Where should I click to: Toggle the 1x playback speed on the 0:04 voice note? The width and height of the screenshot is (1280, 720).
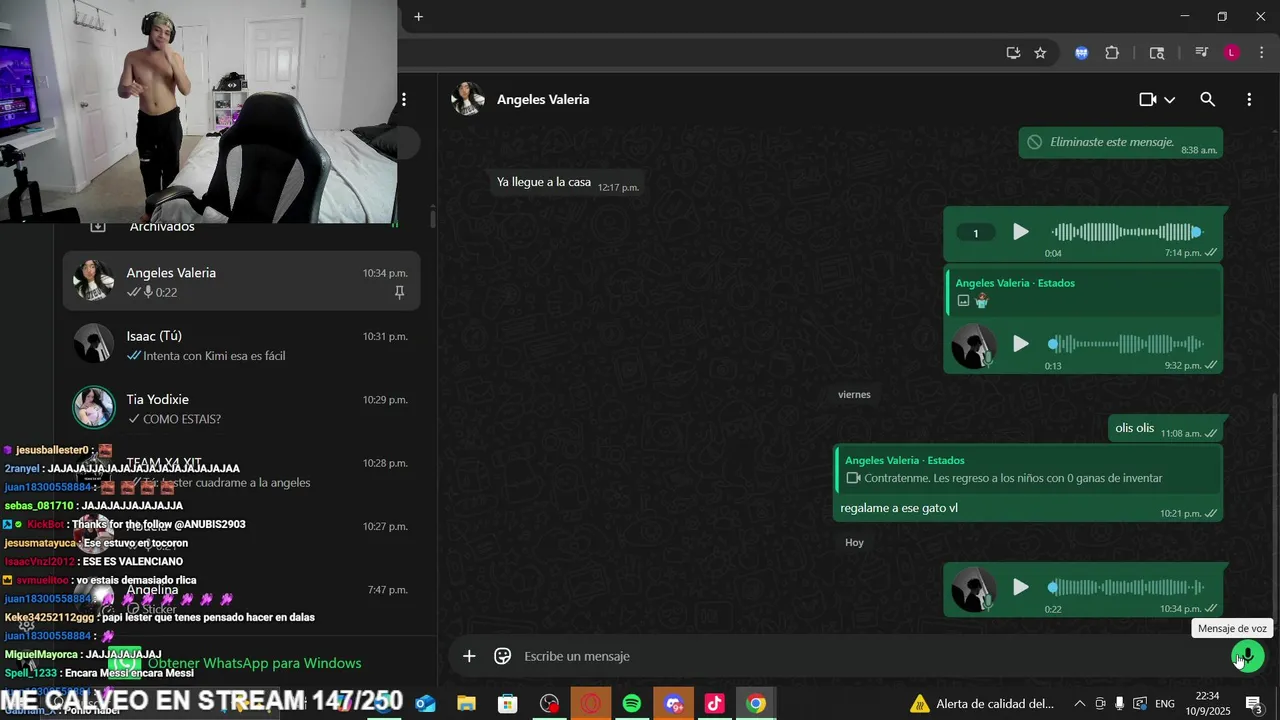point(976,233)
